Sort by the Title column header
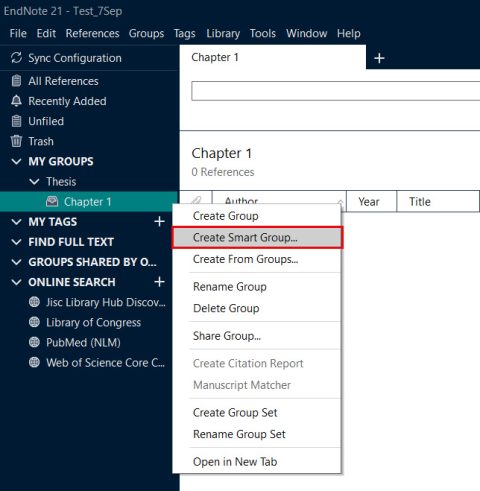This screenshot has height=491, width=480. tap(438, 201)
